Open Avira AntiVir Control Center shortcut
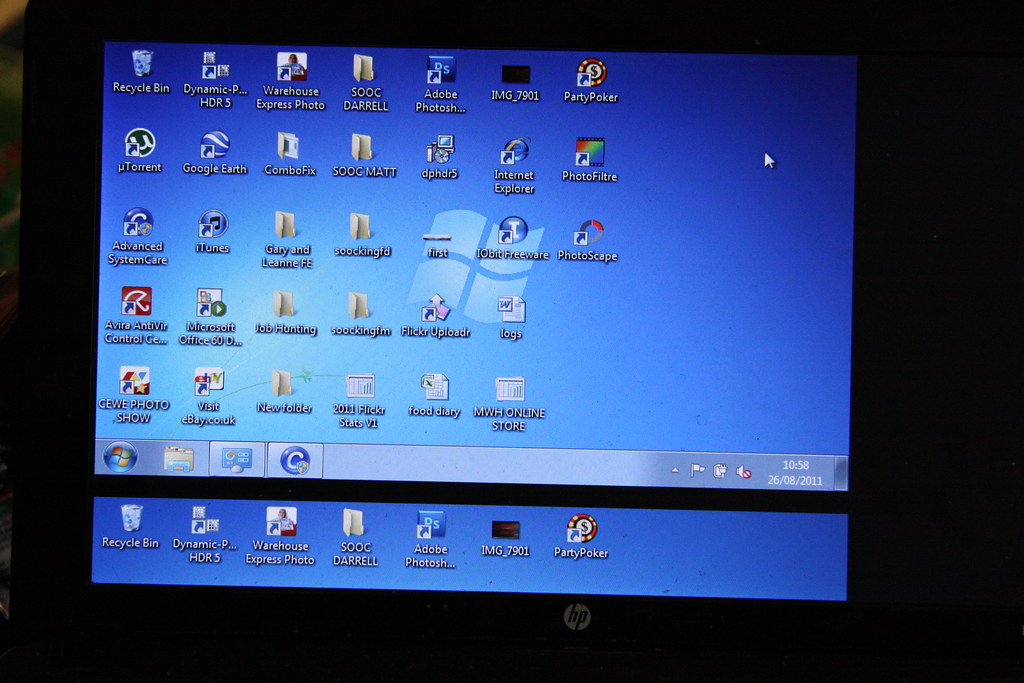Viewport: 1024px width, 683px height. tap(136, 302)
